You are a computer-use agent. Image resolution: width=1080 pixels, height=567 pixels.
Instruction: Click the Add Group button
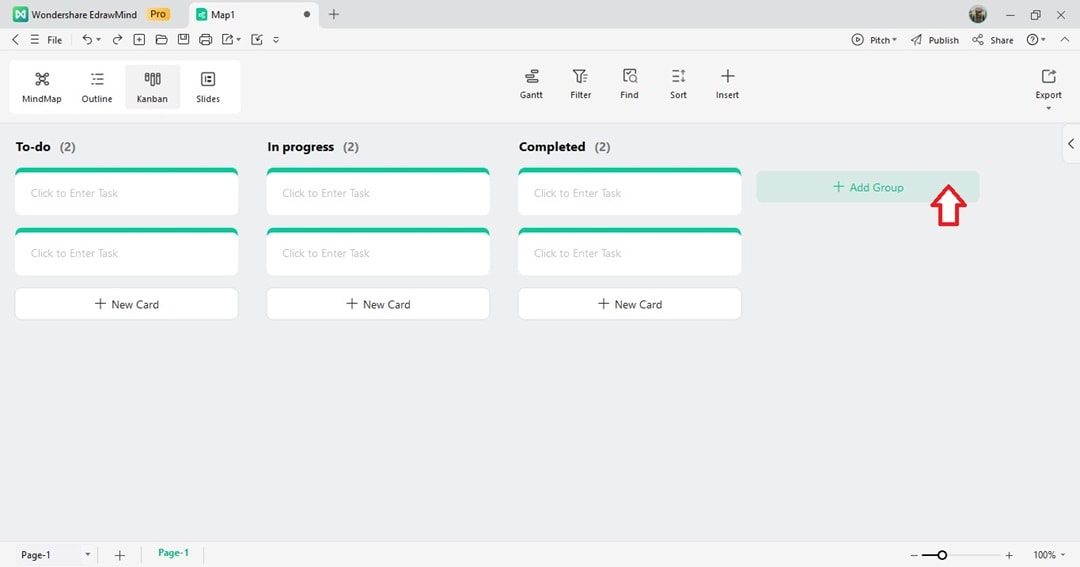(867, 187)
